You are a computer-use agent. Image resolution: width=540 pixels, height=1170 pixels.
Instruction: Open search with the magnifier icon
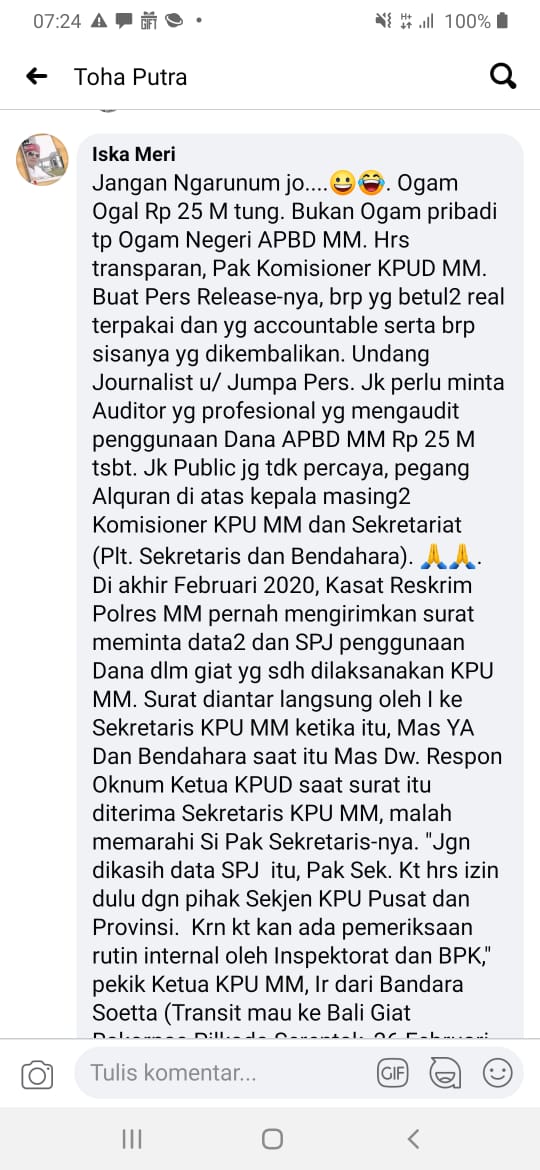(503, 76)
